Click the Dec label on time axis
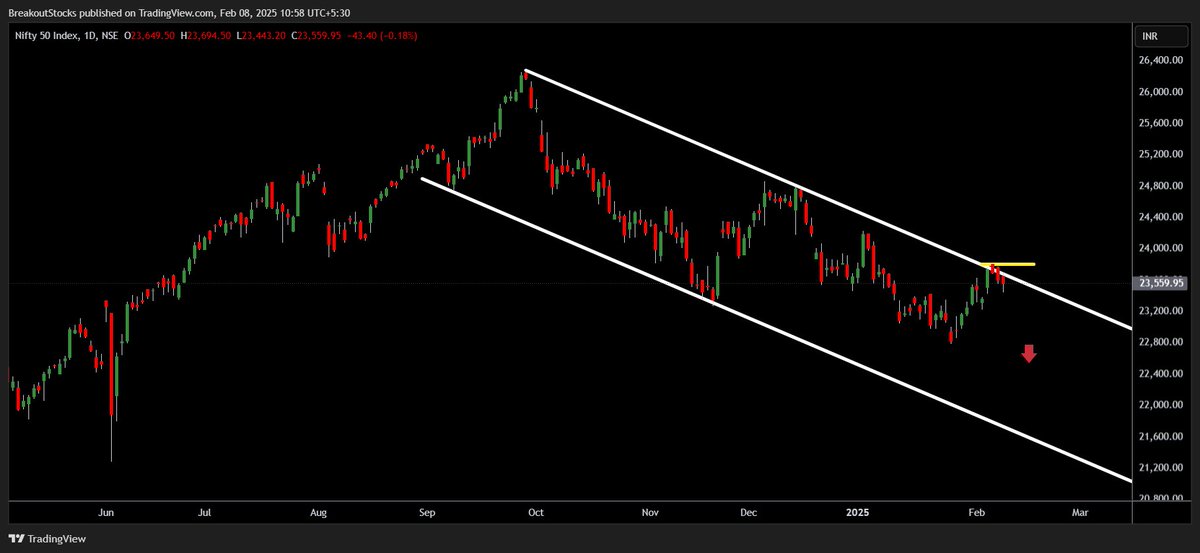The image size is (1200, 553). [750, 513]
